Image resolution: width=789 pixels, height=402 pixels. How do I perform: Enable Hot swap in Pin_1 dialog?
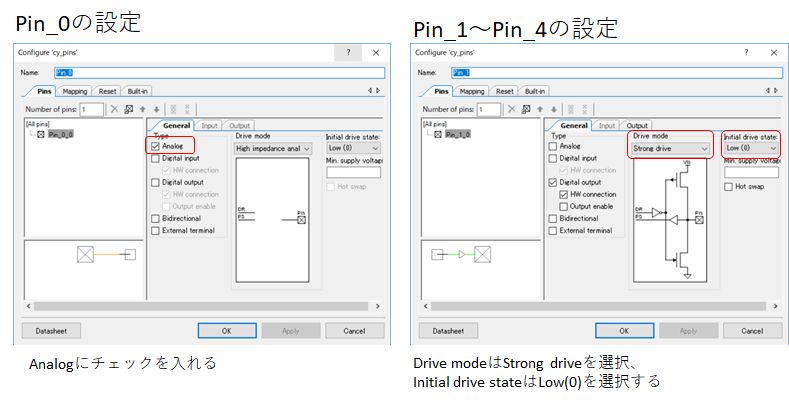[729, 187]
